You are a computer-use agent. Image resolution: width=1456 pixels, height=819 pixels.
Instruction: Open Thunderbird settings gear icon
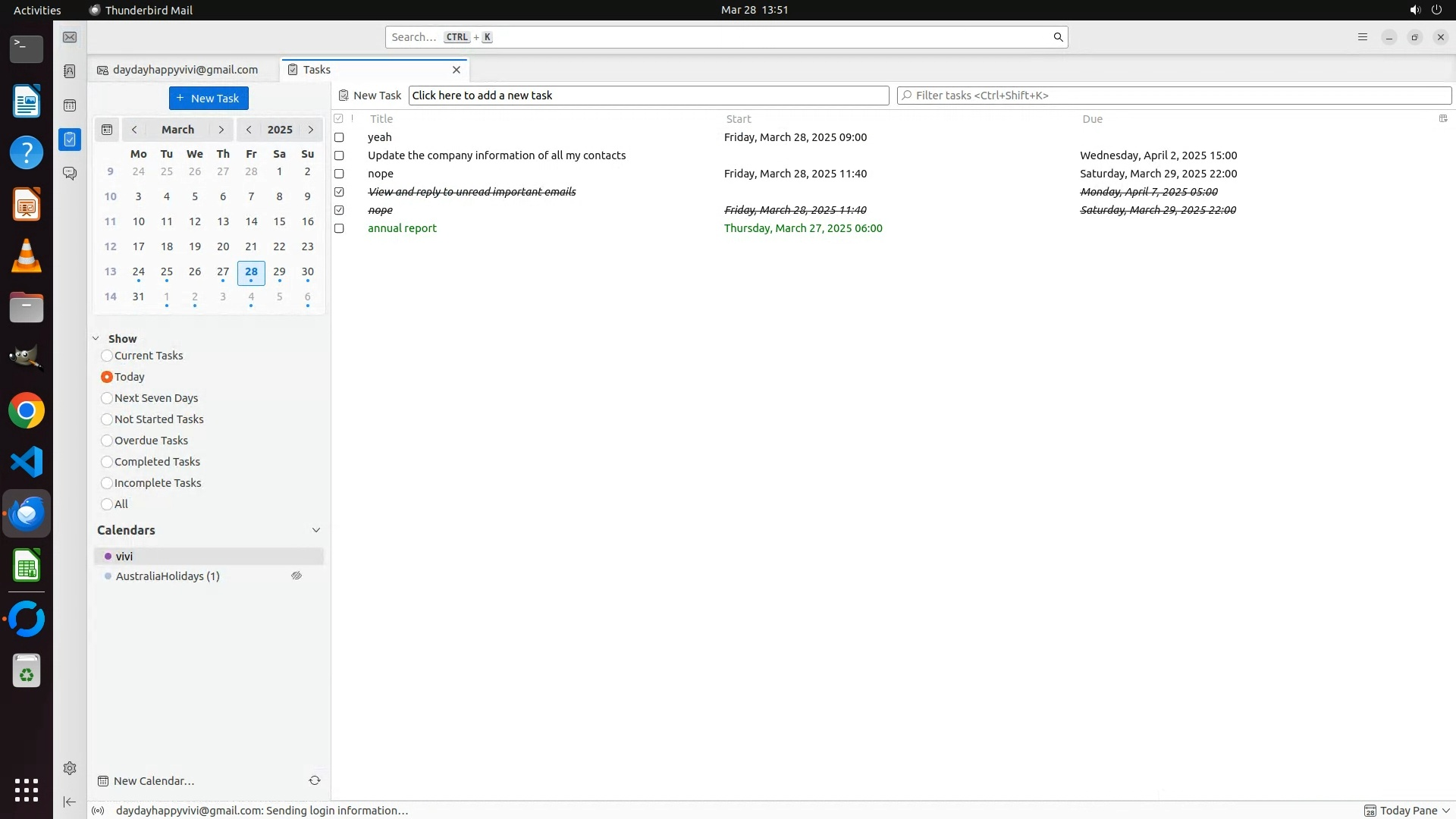[70, 768]
